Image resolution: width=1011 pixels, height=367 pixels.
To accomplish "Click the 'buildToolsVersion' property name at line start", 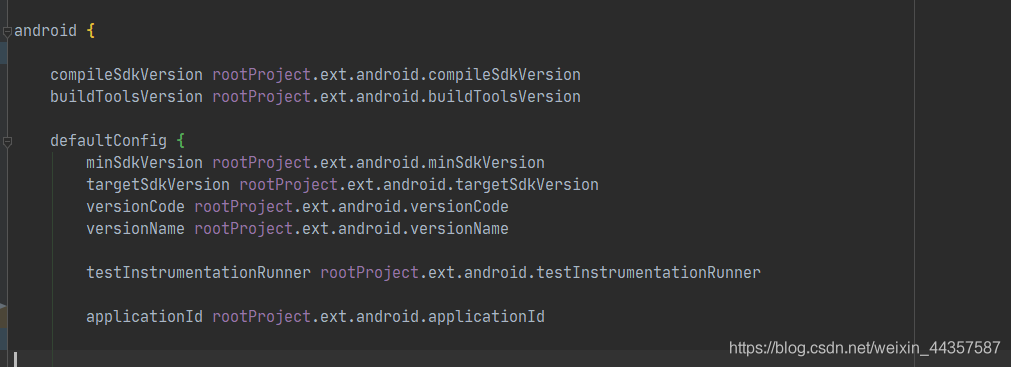I will tap(126, 97).
